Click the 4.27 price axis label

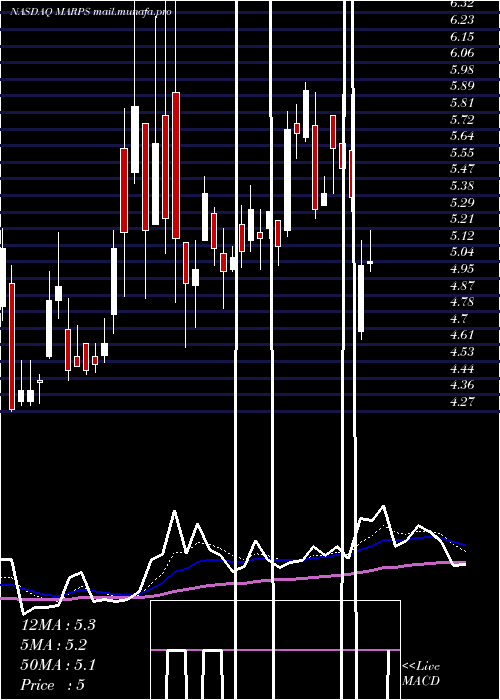[x=462, y=402]
